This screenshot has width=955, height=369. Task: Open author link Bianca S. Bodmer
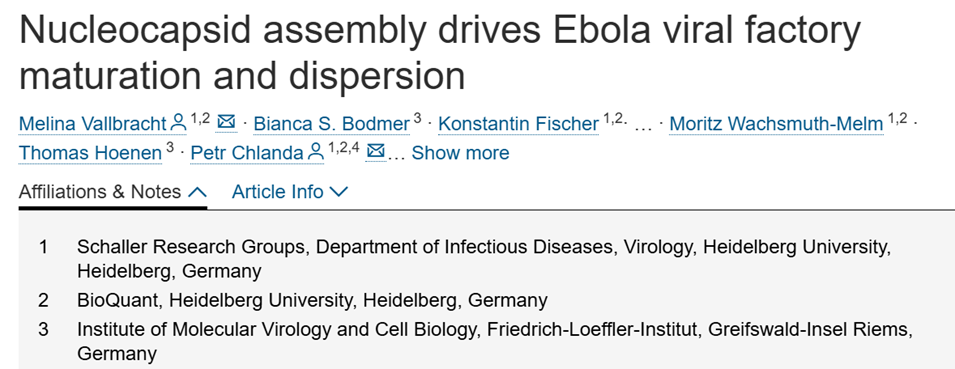(331, 124)
